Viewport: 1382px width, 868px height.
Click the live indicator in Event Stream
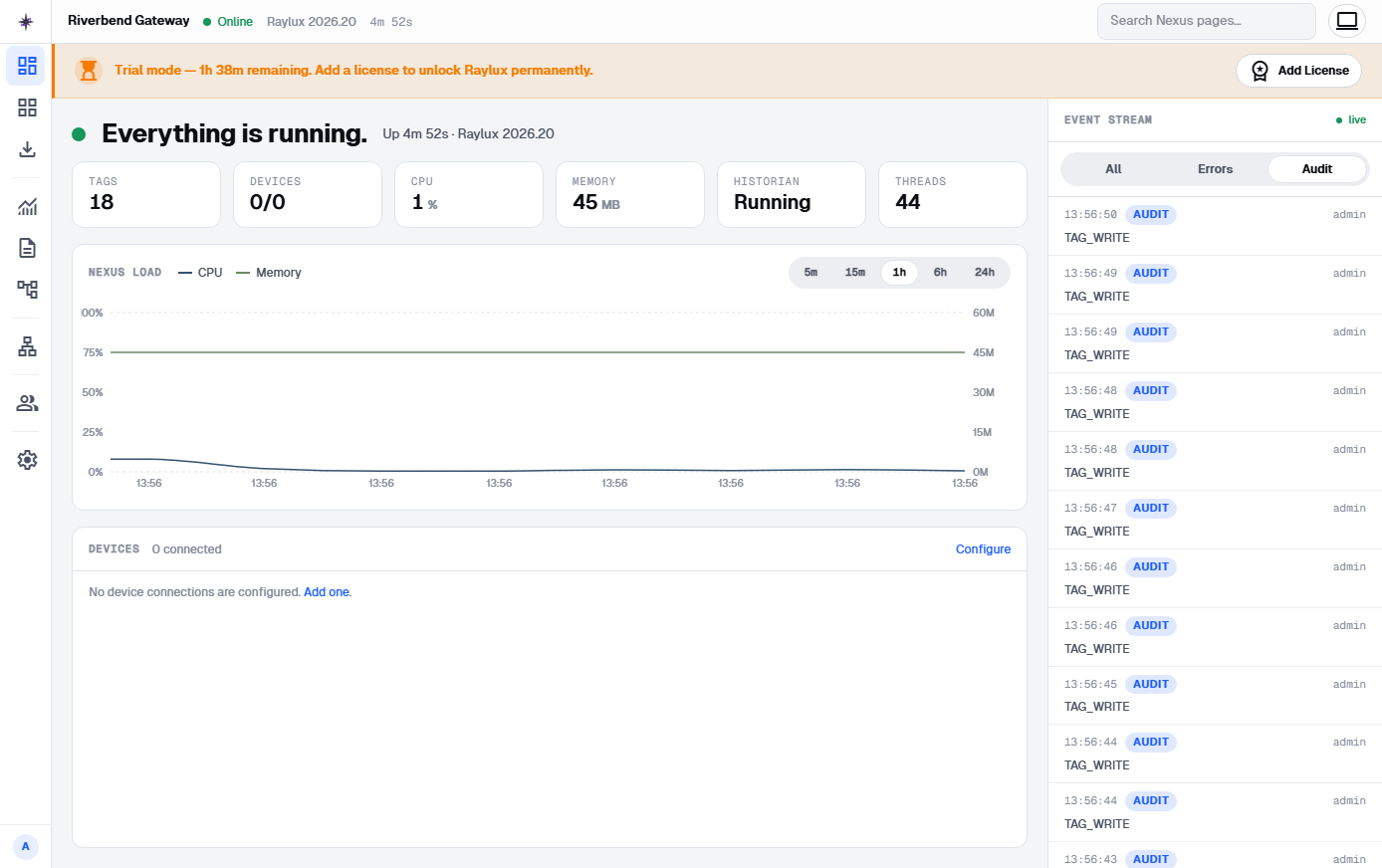click(1351, 120)
